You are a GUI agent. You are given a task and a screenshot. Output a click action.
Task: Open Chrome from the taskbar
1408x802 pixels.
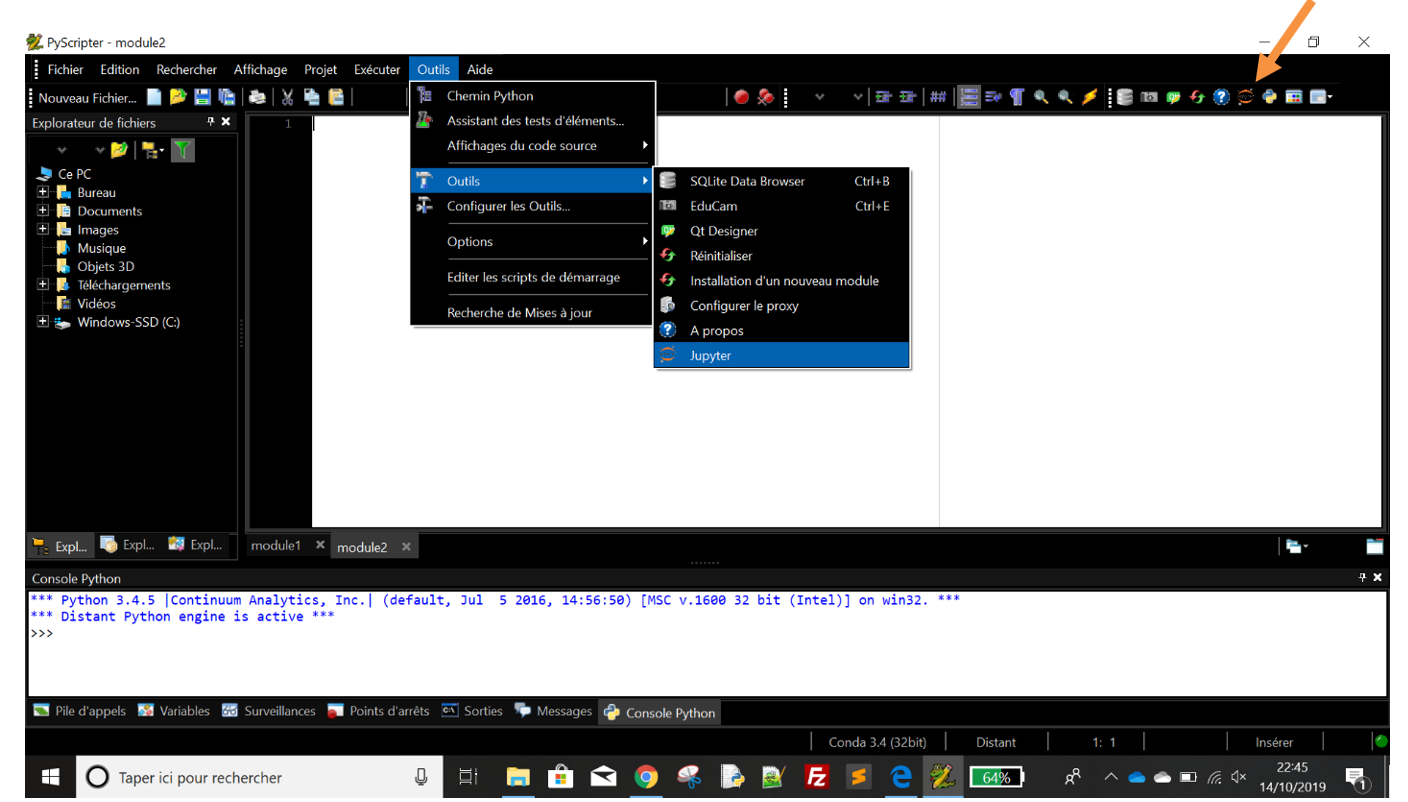(x=646, y=777)
